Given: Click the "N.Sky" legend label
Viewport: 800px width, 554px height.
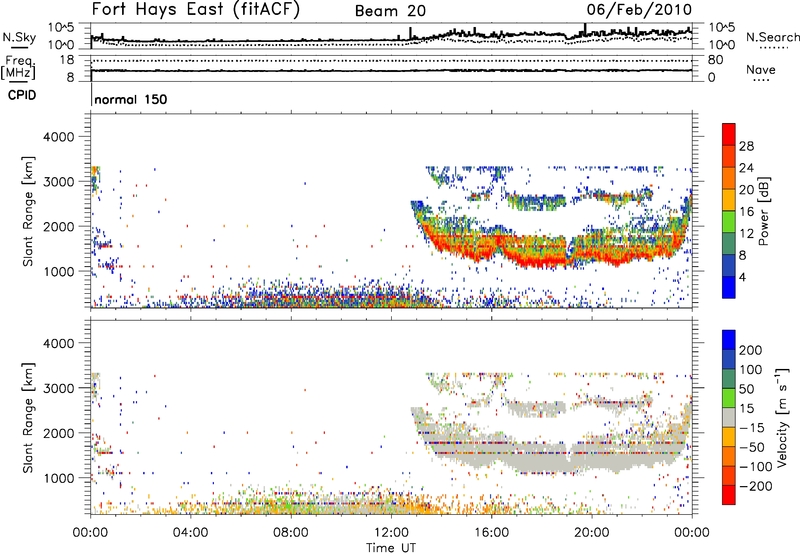Looking at the screenshot, I should click(19, 37).
